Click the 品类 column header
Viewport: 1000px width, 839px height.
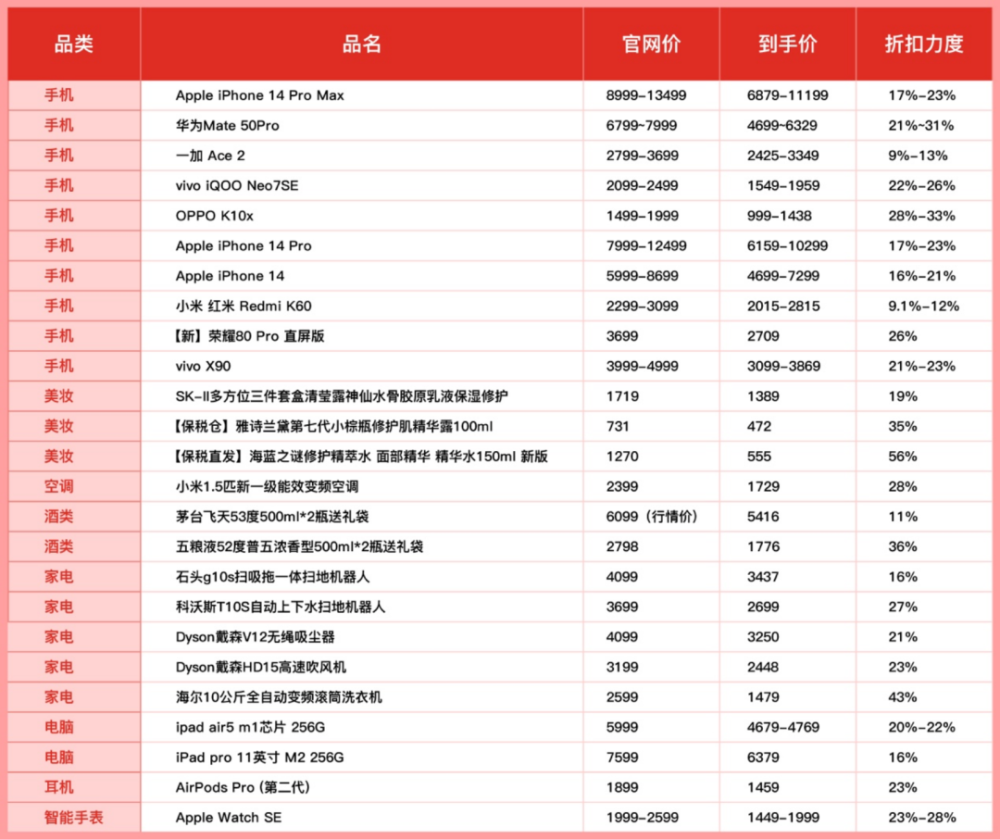pyautogui.click(x=74, y=43)
